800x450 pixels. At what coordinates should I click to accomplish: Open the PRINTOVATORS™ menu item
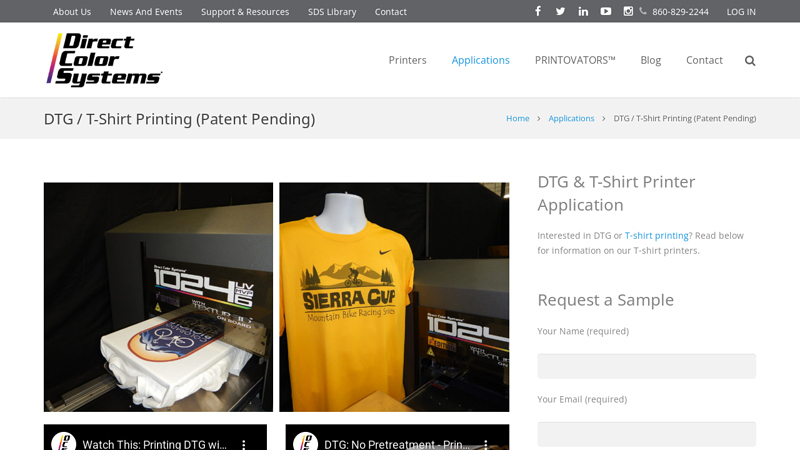(x=575, y=60)
